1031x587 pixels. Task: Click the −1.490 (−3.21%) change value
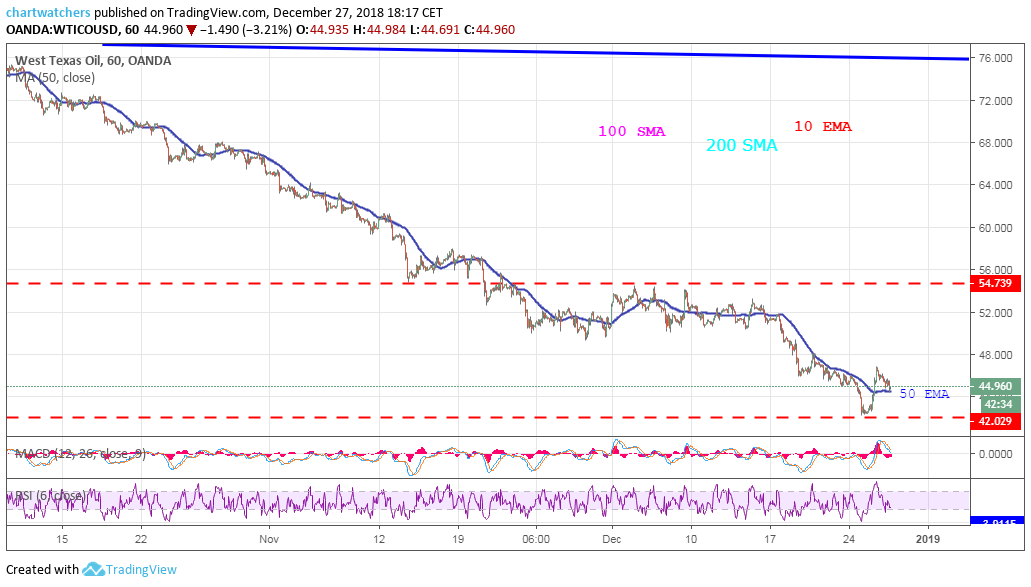[x=246, y=30]
